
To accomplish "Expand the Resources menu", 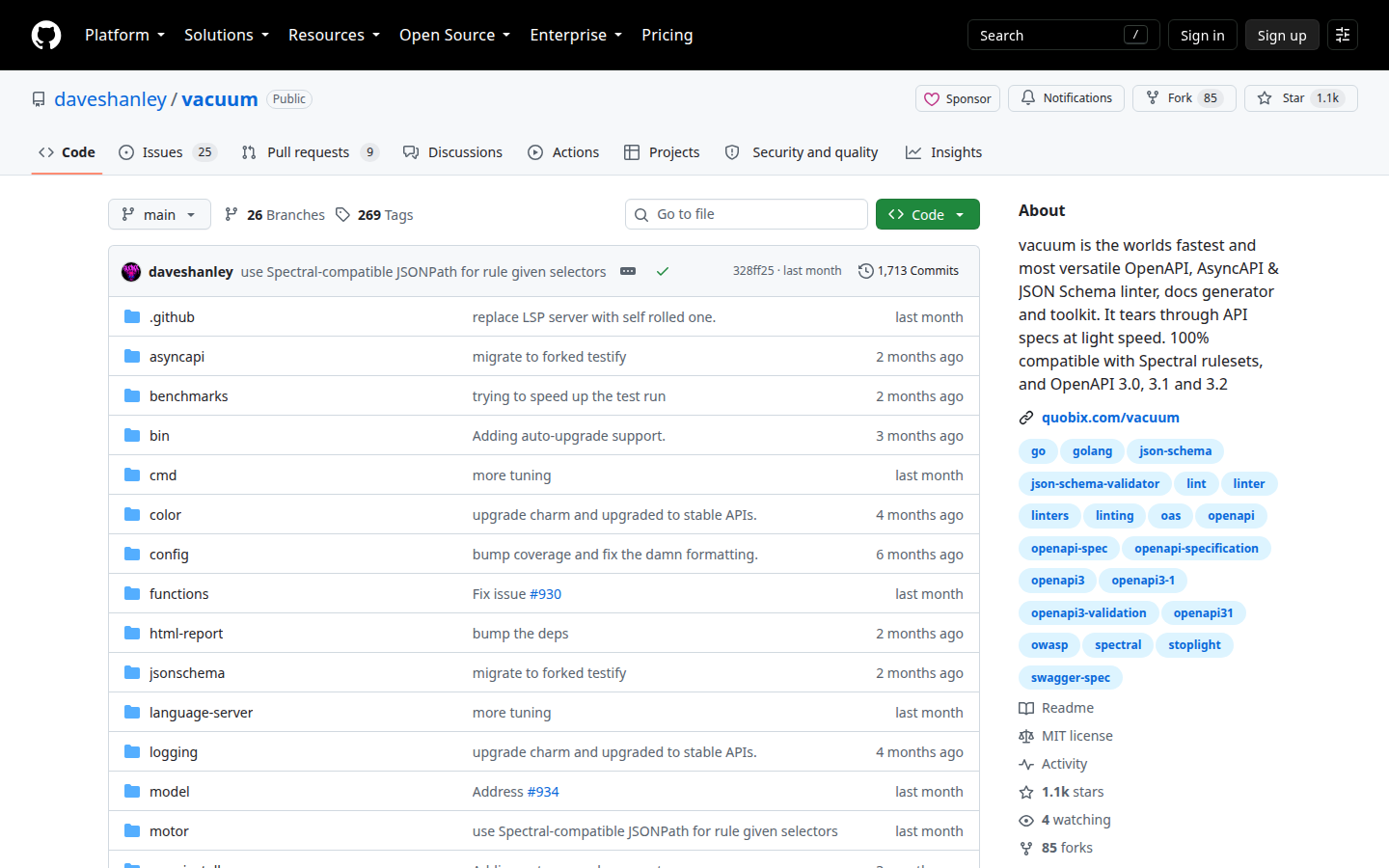I will [x=334, y=35].
